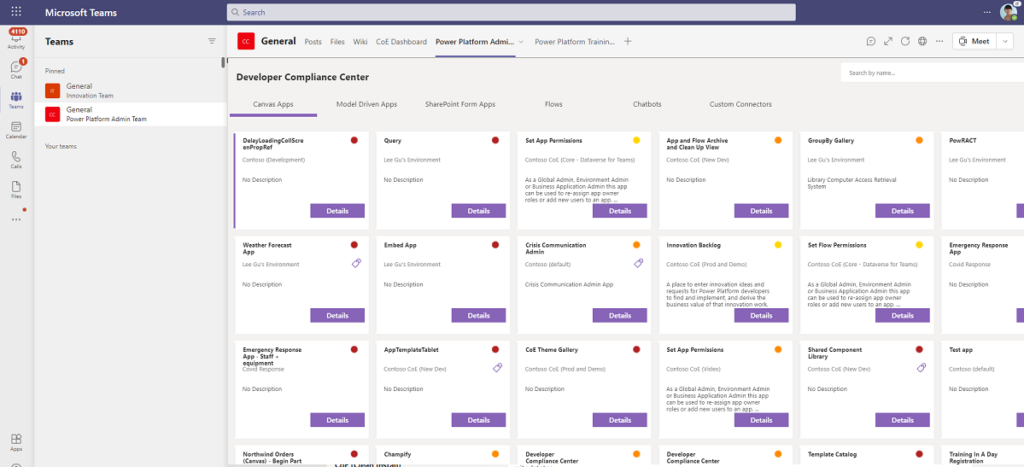Viewport: 1024px width, 467px height.
Task: Open Files in left rail
Action: (x=16, y=189)
